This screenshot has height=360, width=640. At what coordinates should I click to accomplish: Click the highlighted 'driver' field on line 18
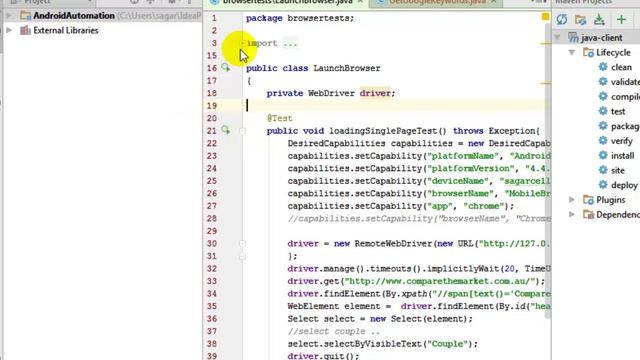[x=375, y=93]
